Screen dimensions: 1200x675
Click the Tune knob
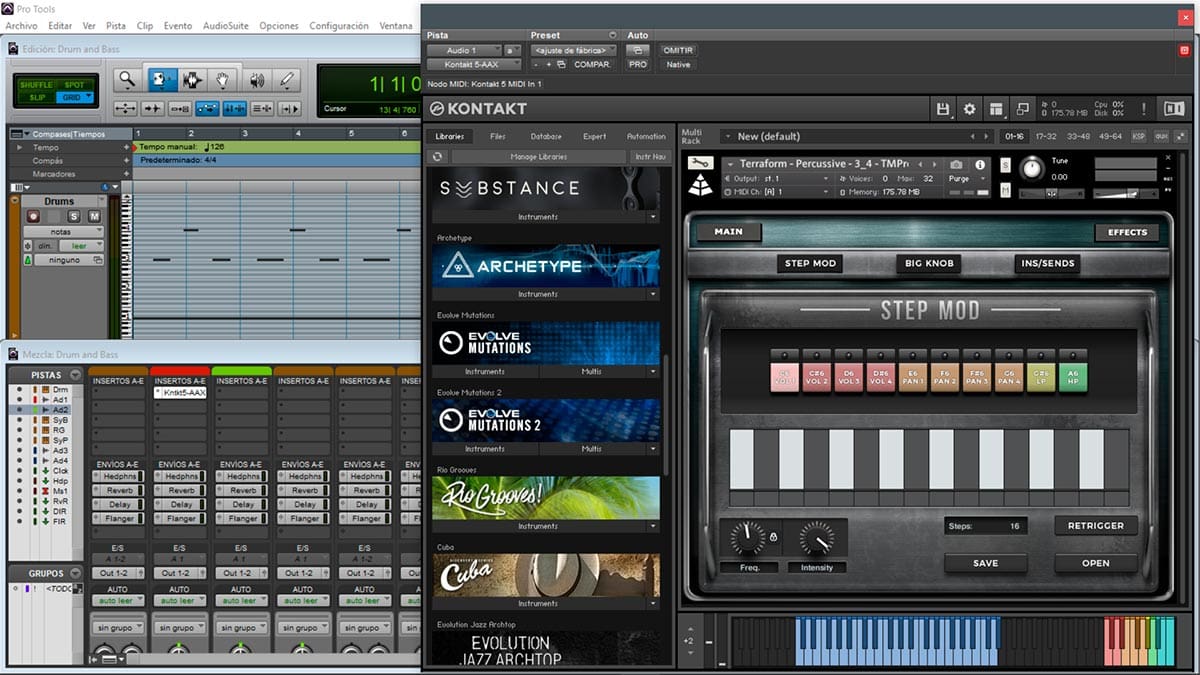[1032, 169]
